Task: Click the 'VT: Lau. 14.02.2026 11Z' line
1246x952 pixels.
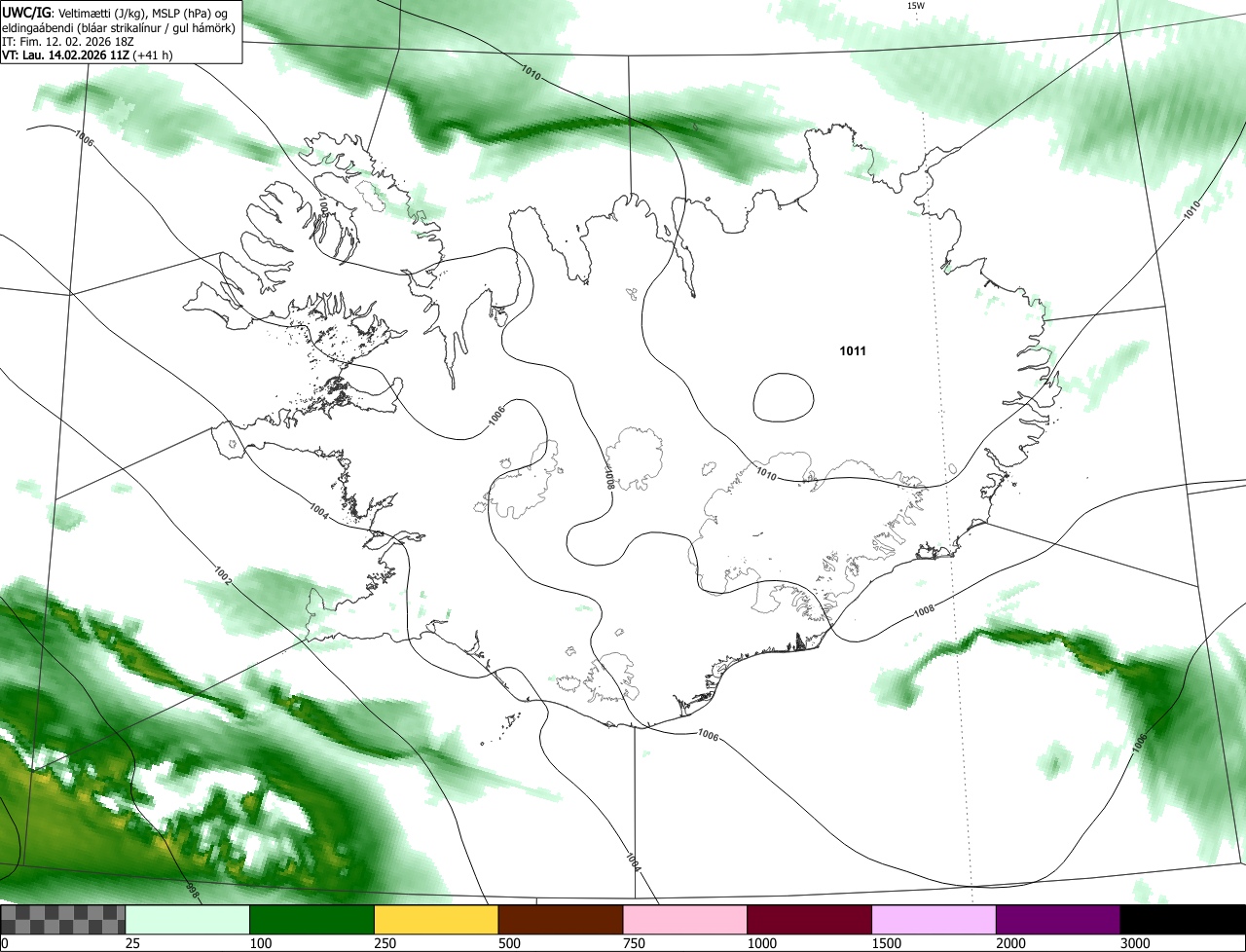Action: 88,55
